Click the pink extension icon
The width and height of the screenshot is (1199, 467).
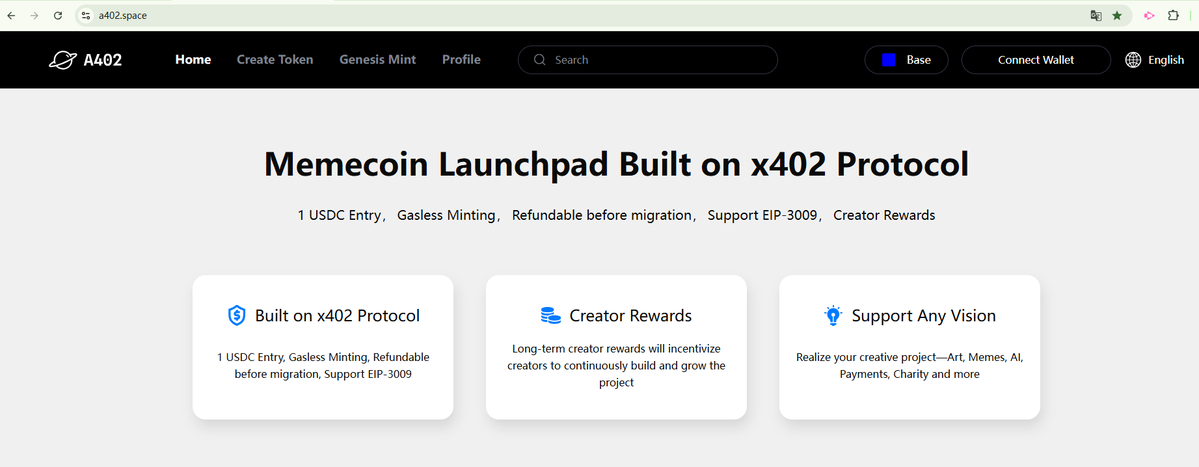click(x=1149, y=15)
